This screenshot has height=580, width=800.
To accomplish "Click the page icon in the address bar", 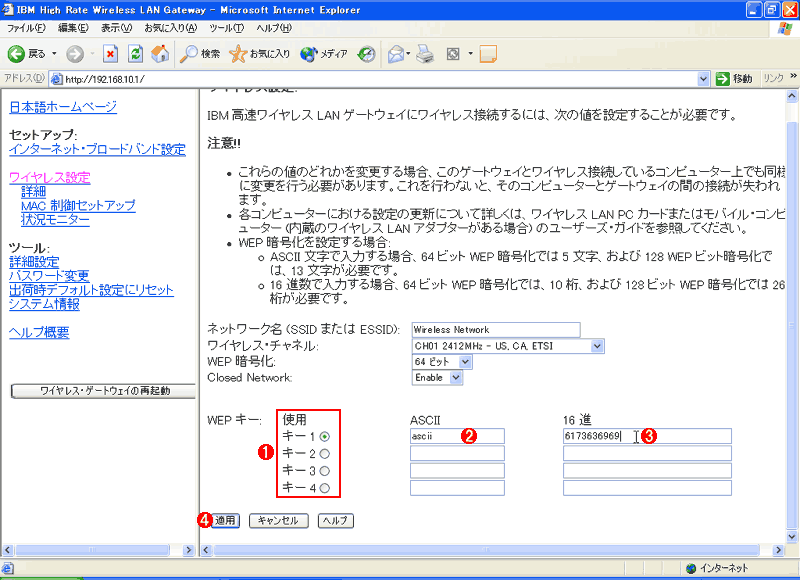I will coord(57,79).
